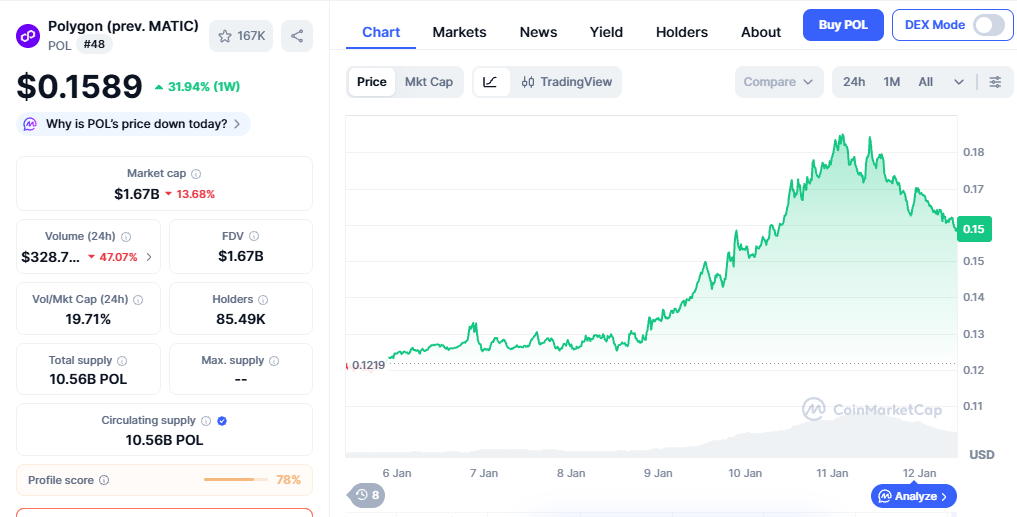The height and width of the screenshot is (517, 1017).
Task: Click FDV info icon
Action: (254, 237)
